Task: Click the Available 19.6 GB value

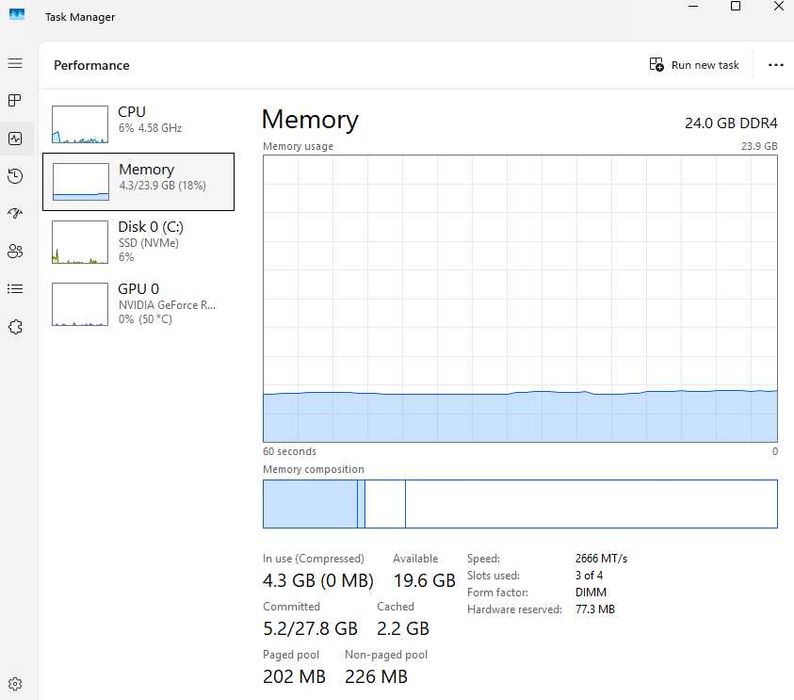Action: pyautogui.click(x=424, y=580)
